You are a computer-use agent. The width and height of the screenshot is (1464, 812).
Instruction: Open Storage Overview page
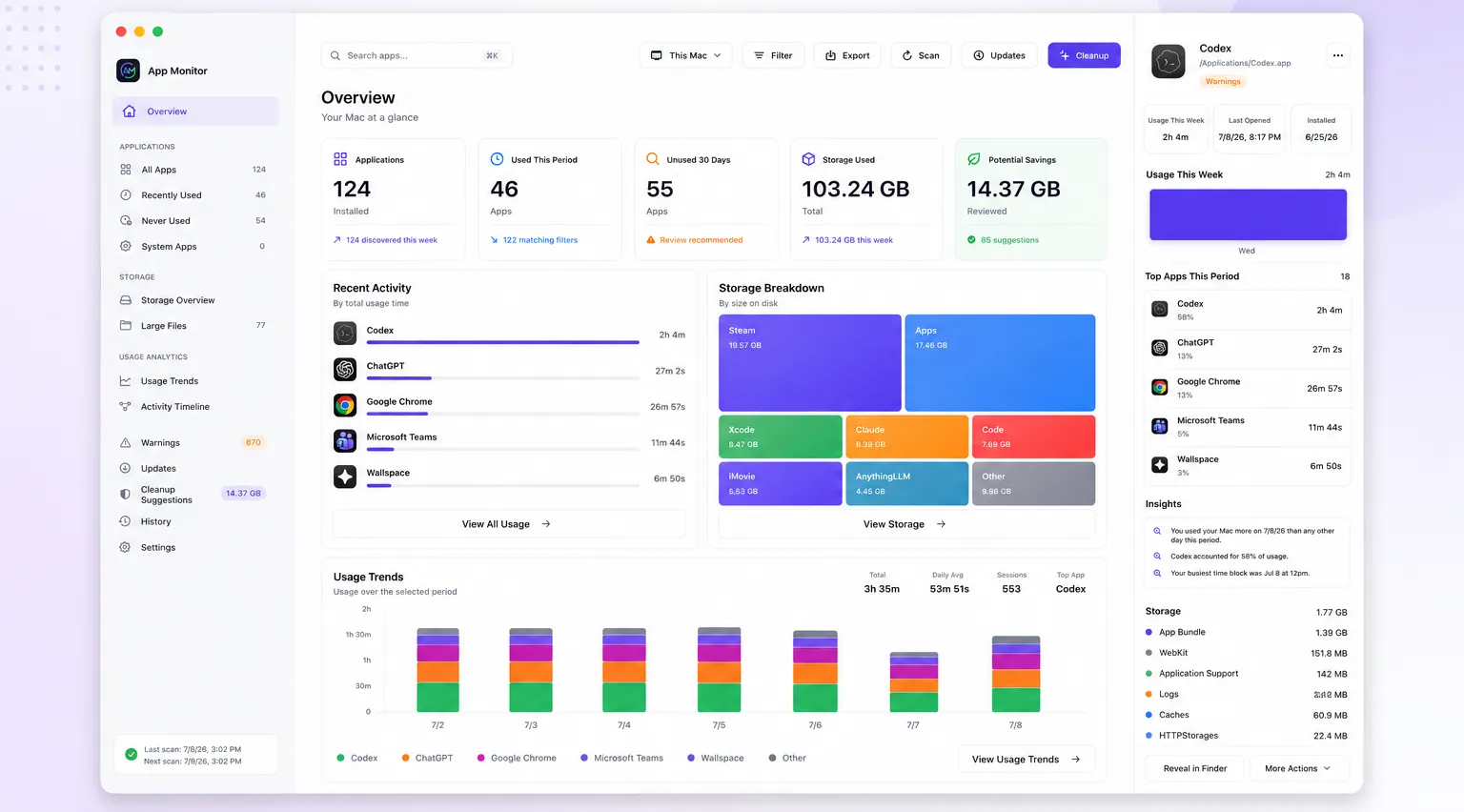(195, 300)
